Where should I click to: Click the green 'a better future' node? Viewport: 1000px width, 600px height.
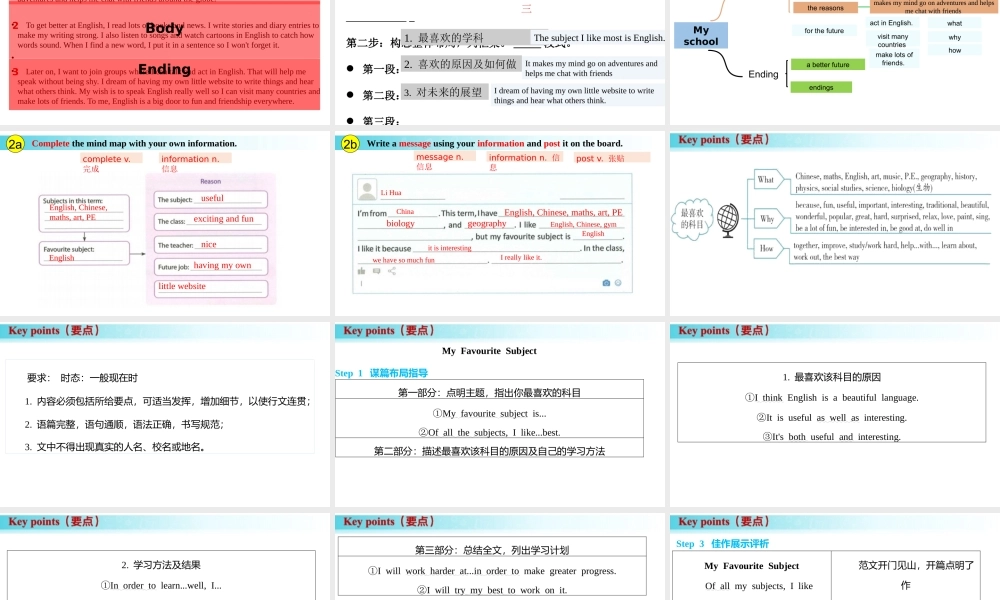coord(828,64)
